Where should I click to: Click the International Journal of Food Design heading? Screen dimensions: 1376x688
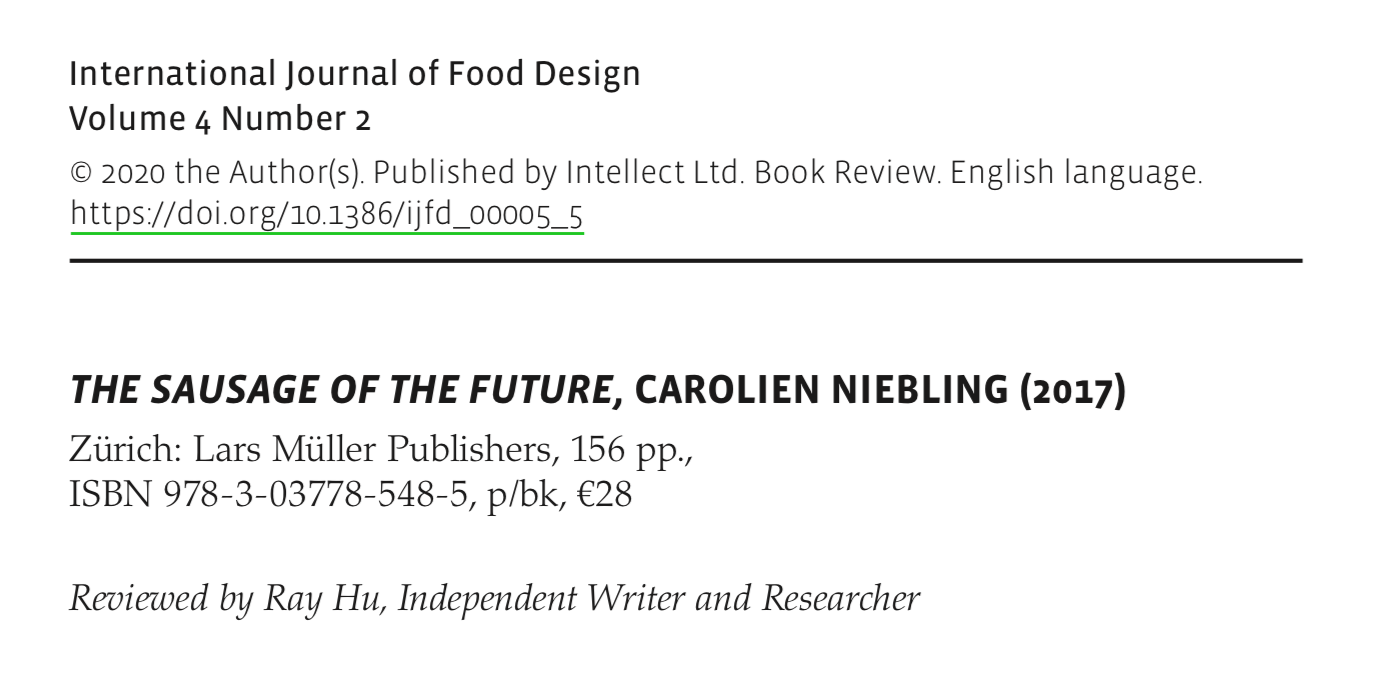354,76
